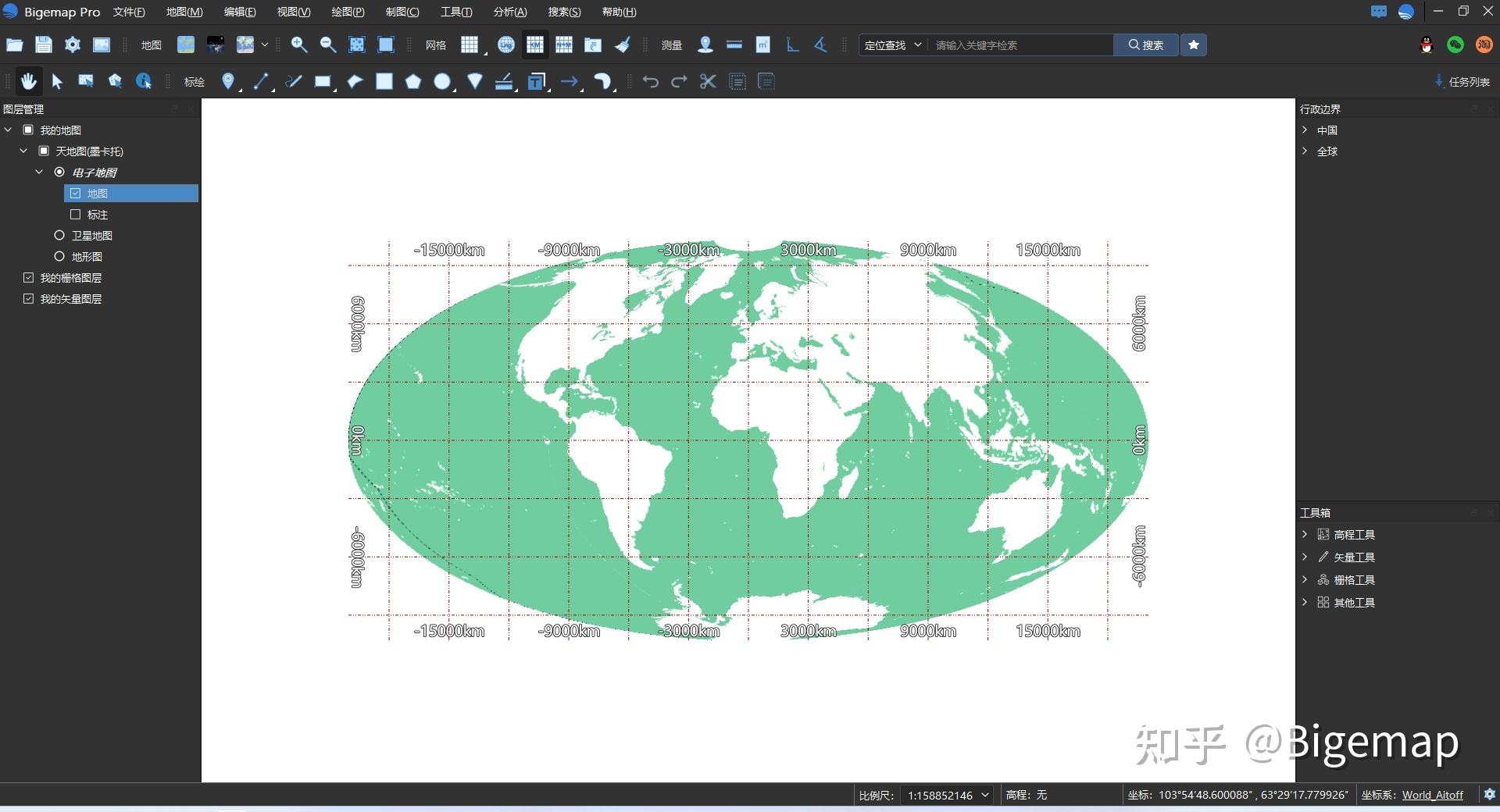
Task: Choose the arrow selection pointer tool
Action: [x=57, y=81]
